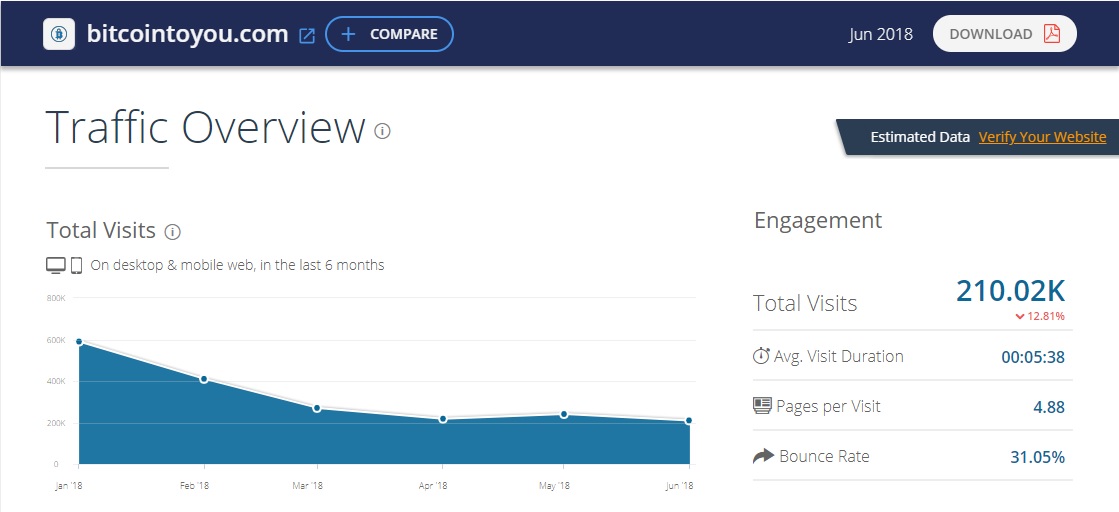Image resolution: width=1119 pixels, height=512 pixels.
Task: Follow the Verify Your Website link
Action: (1042, 137)
